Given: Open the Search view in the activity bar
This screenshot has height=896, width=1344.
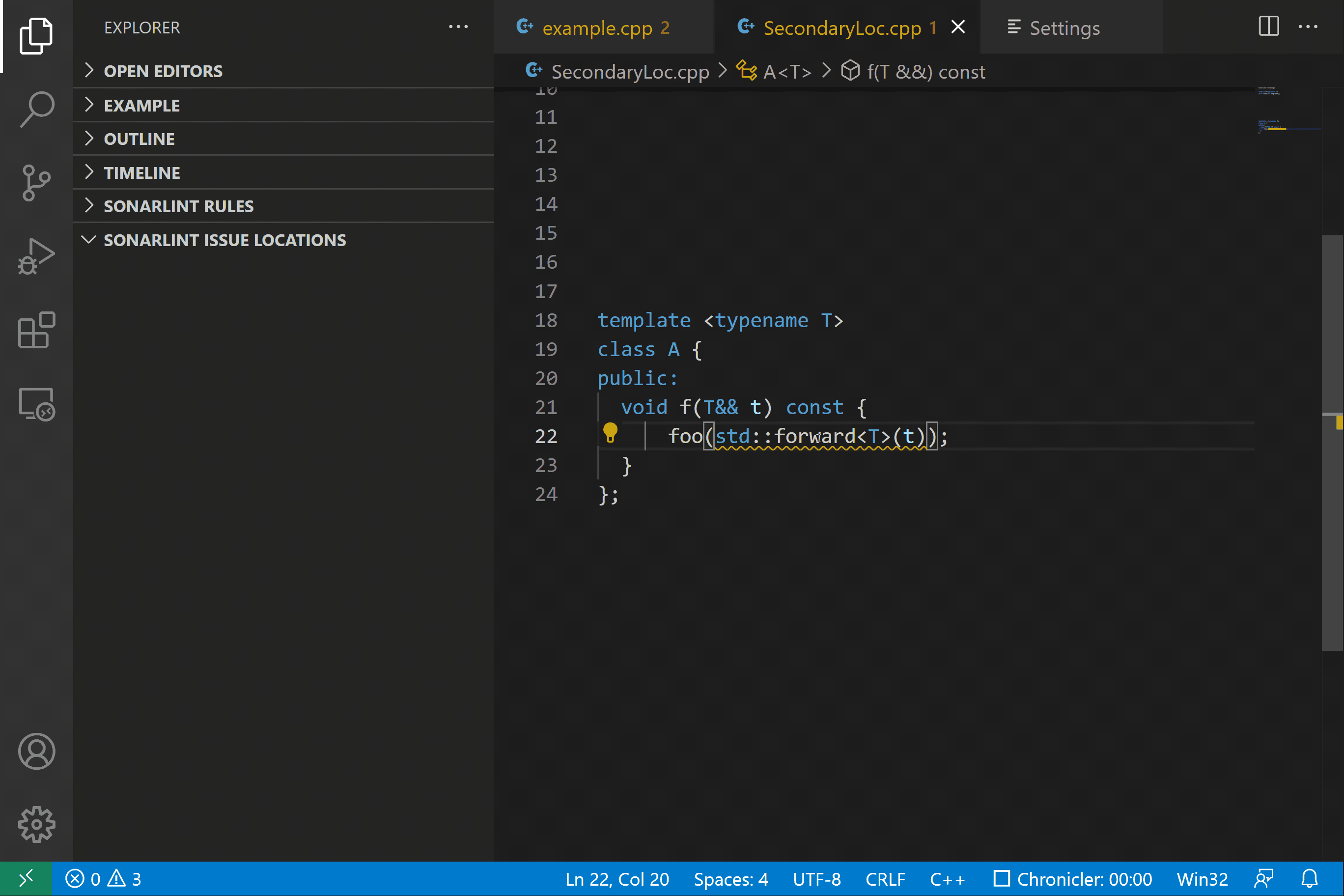Looking at the screenshot, I should pos(36,108).
